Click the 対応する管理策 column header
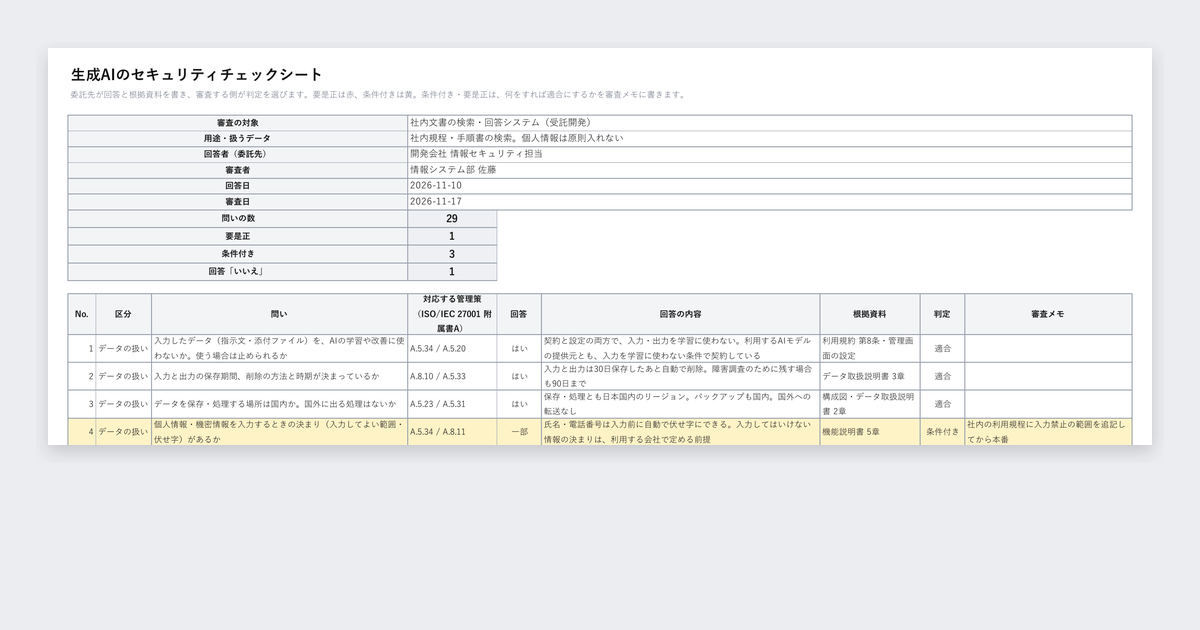The width and height of the screenshot is (1200, 630). pyautogui.click(x=452, y=314)
